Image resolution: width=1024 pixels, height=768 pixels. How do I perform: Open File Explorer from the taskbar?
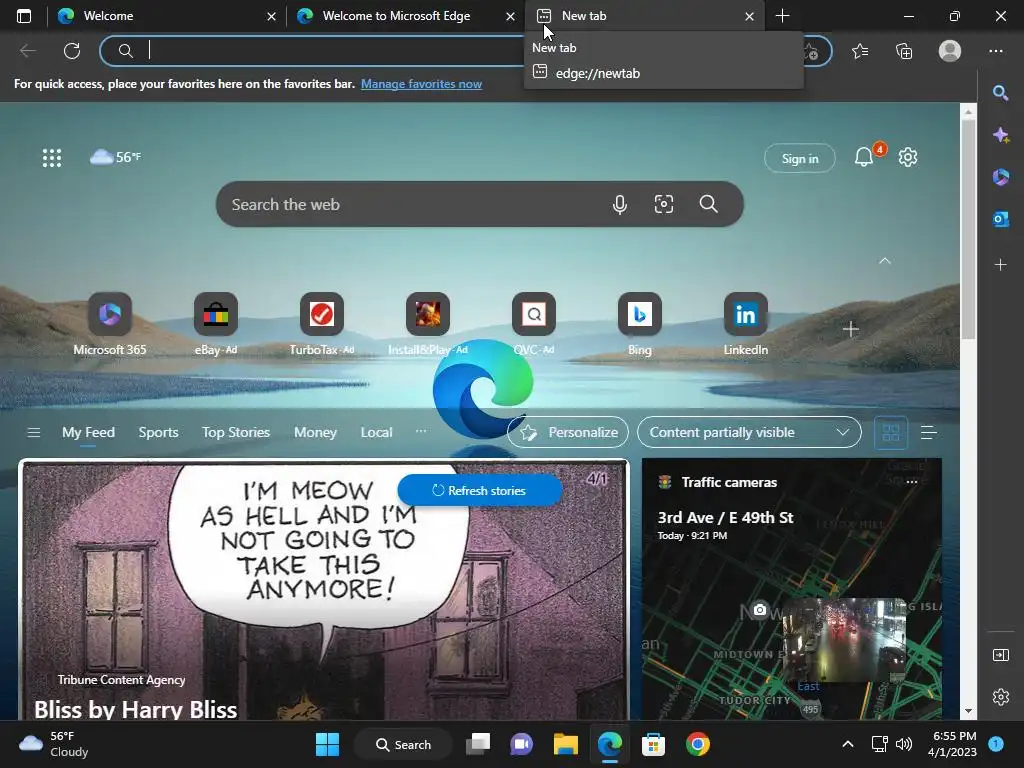click(x=566, y=744)
